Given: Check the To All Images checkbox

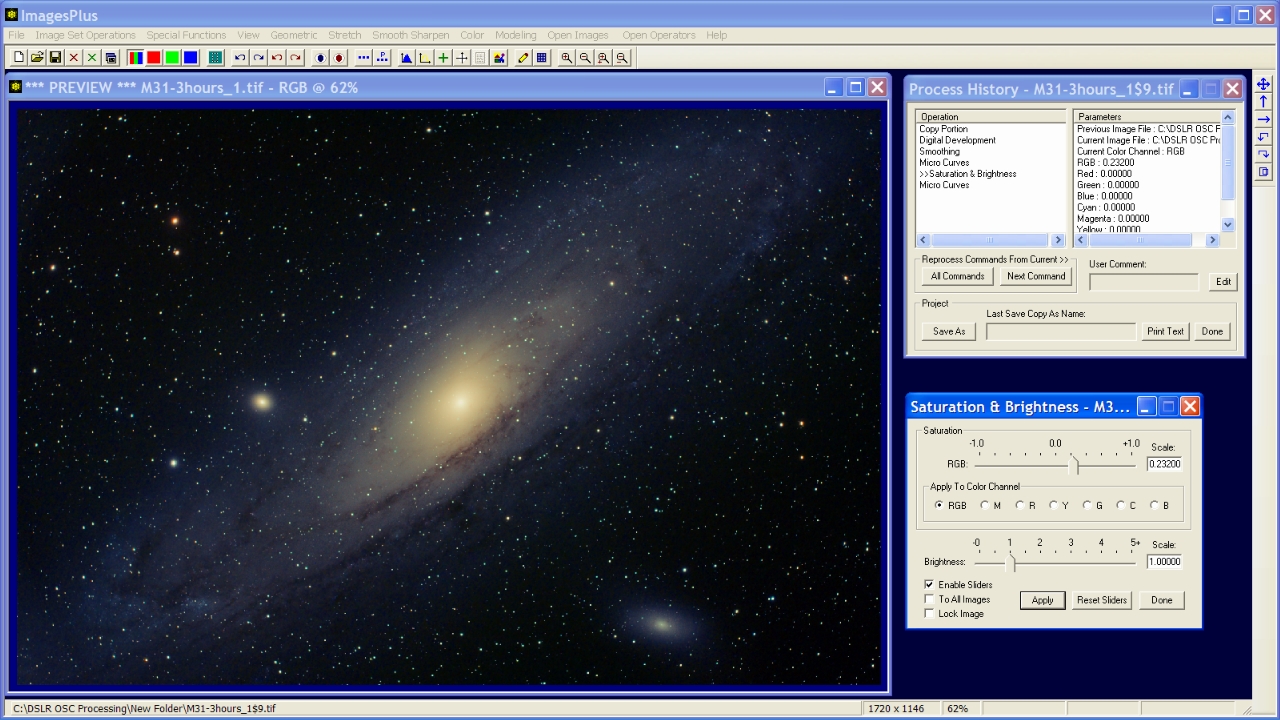Looking at the screenshot, I should [x=929, y=599].
